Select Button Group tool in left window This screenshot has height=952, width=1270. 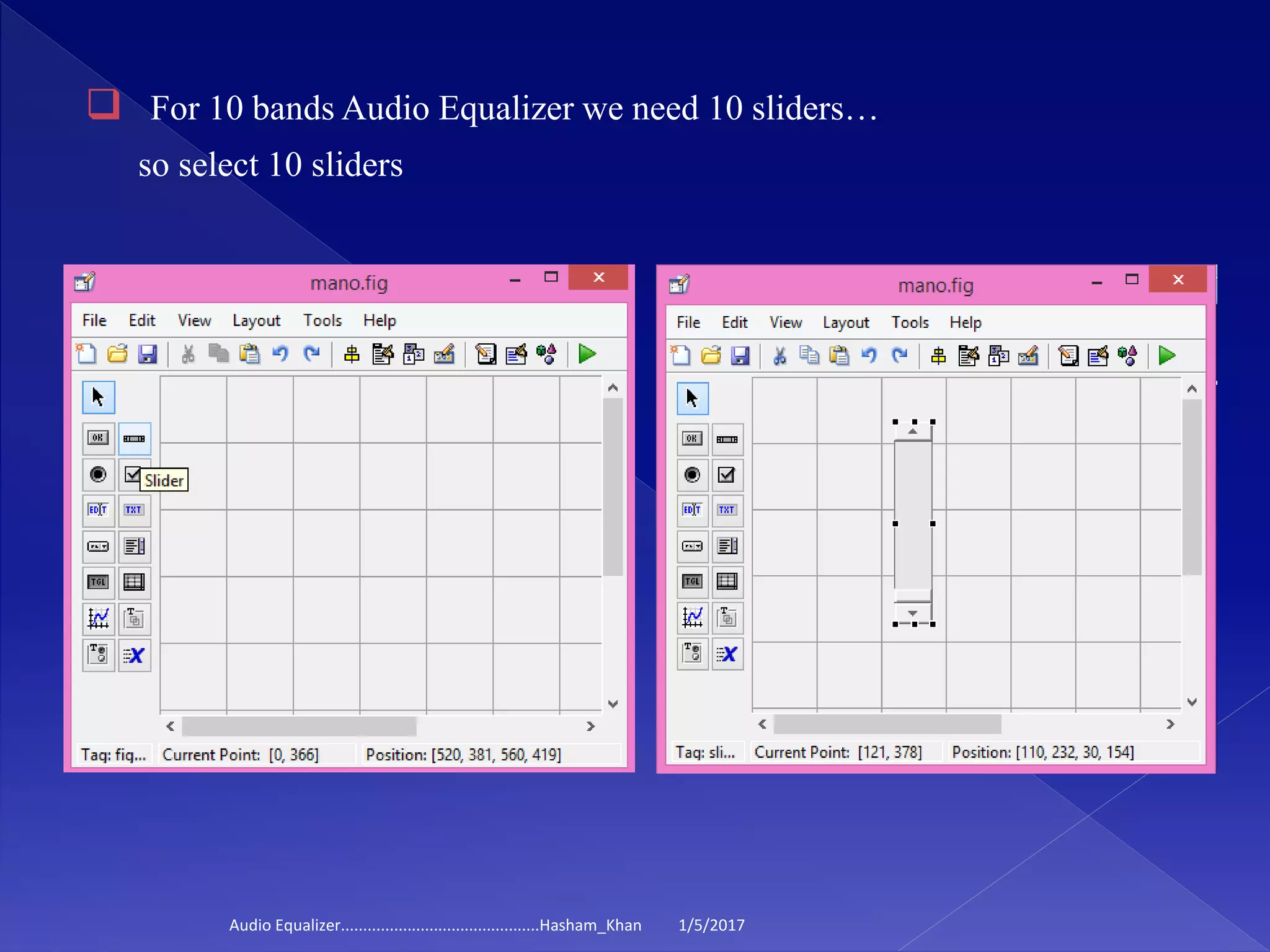click(x=98, y=654)
